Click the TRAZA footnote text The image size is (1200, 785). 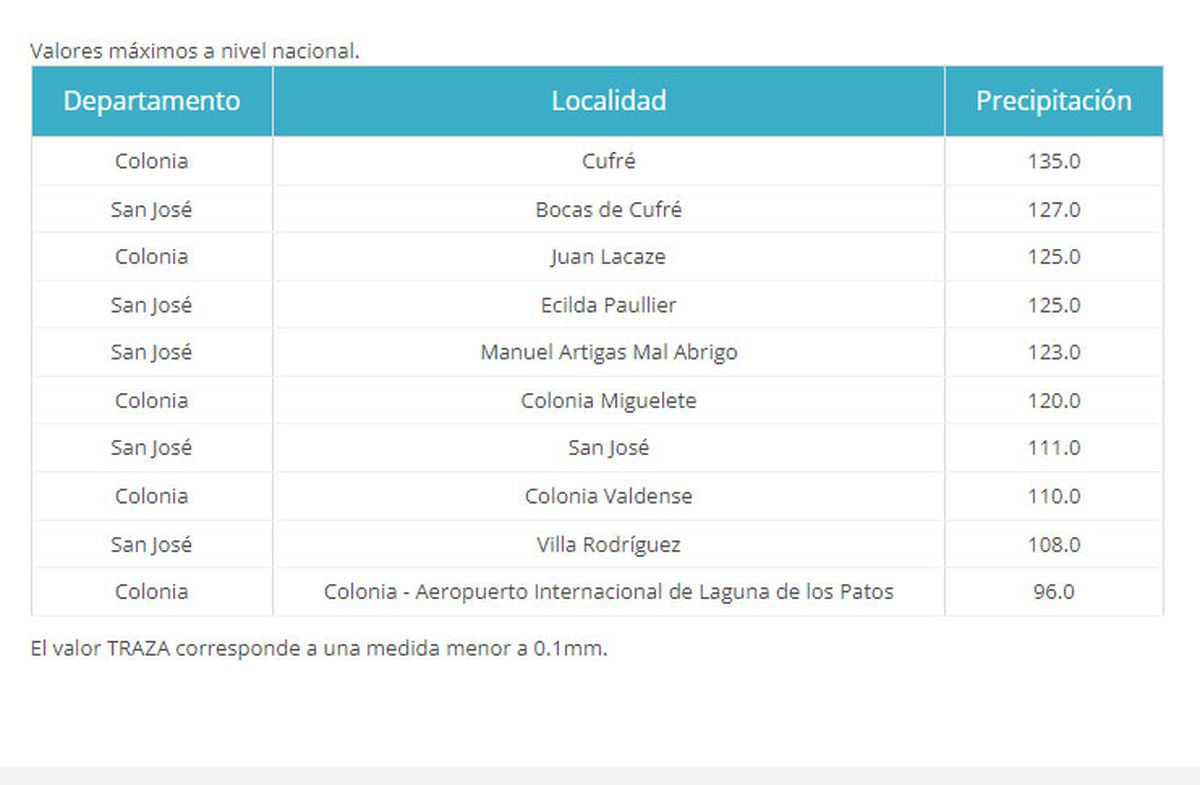319,648
